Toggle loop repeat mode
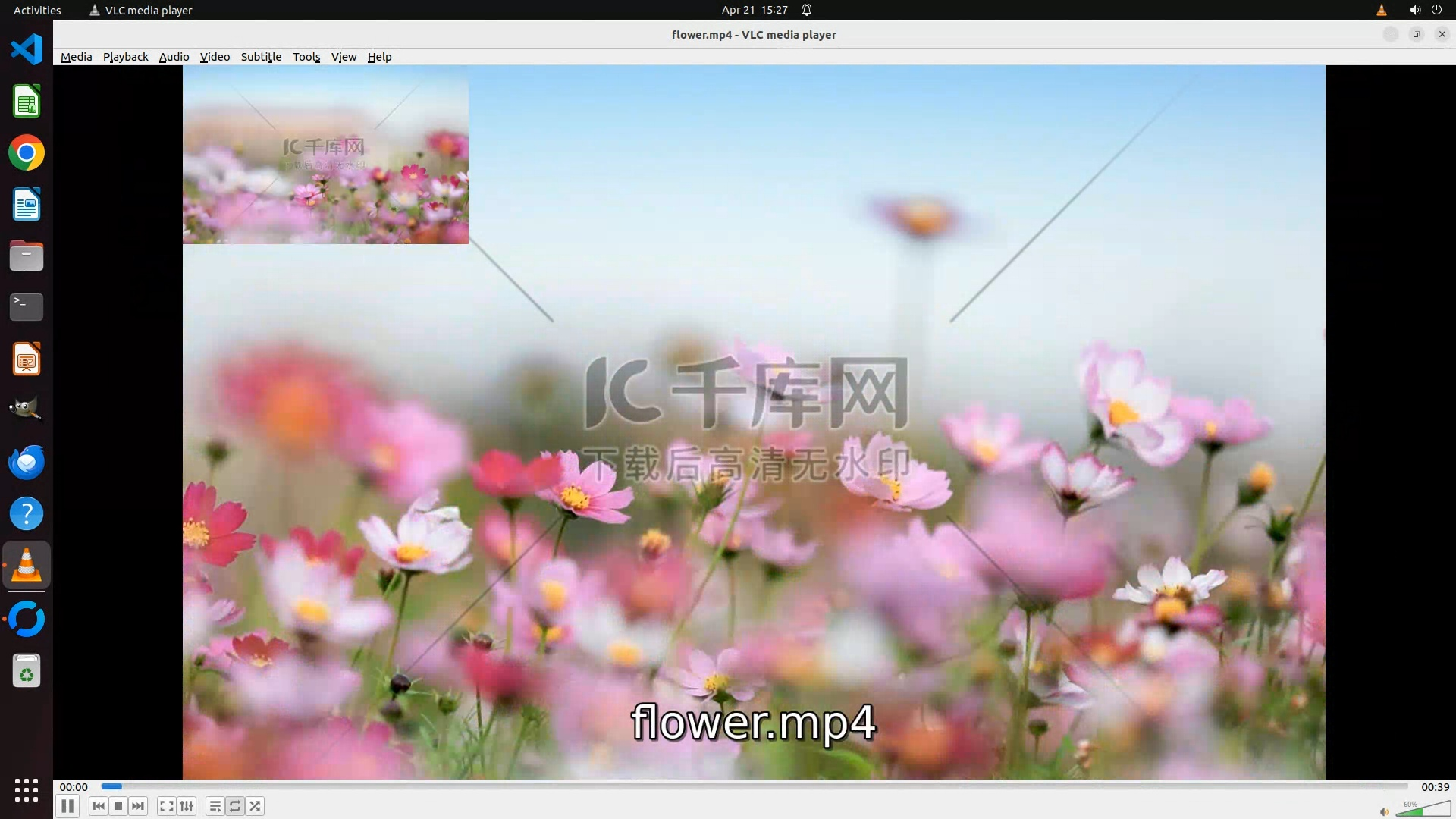This screenshot has height=819, width=1456. tap(235, 806)
